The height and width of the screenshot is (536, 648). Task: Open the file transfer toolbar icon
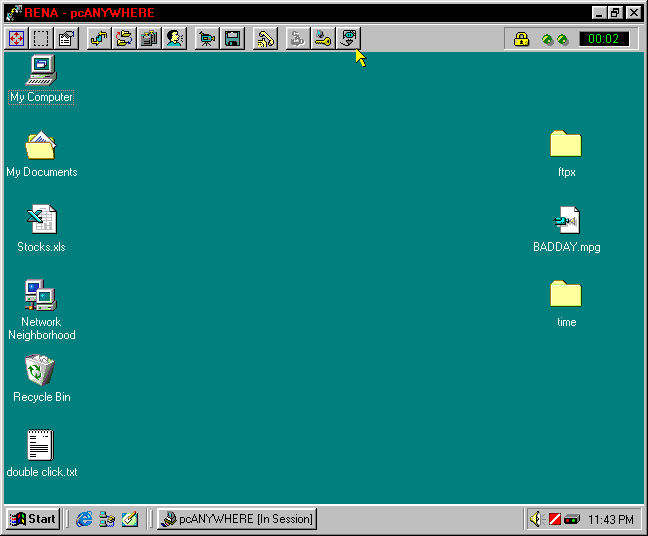click(98, 39)
